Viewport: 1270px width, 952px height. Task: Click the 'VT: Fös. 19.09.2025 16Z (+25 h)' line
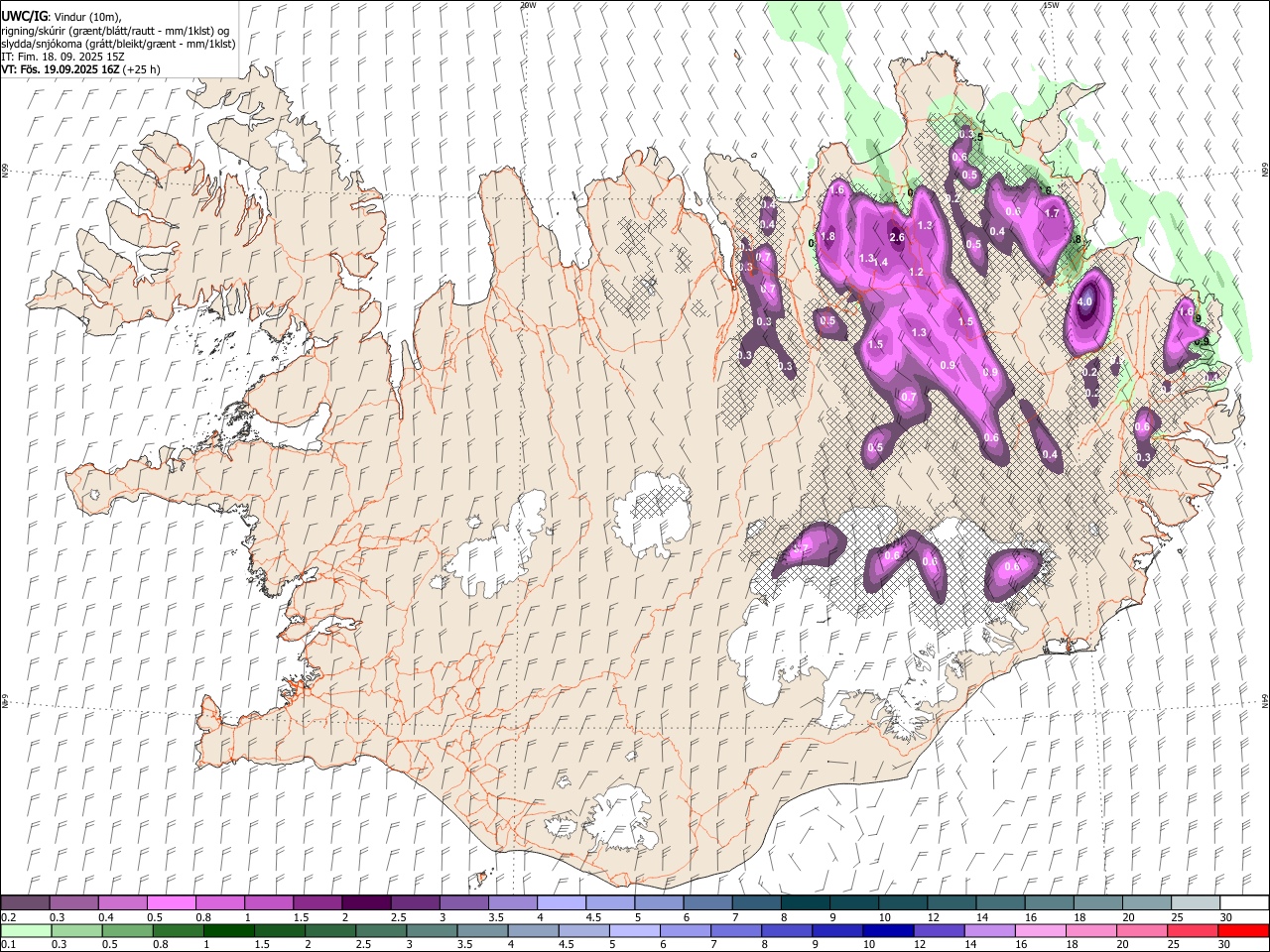[x=80, y=69]
